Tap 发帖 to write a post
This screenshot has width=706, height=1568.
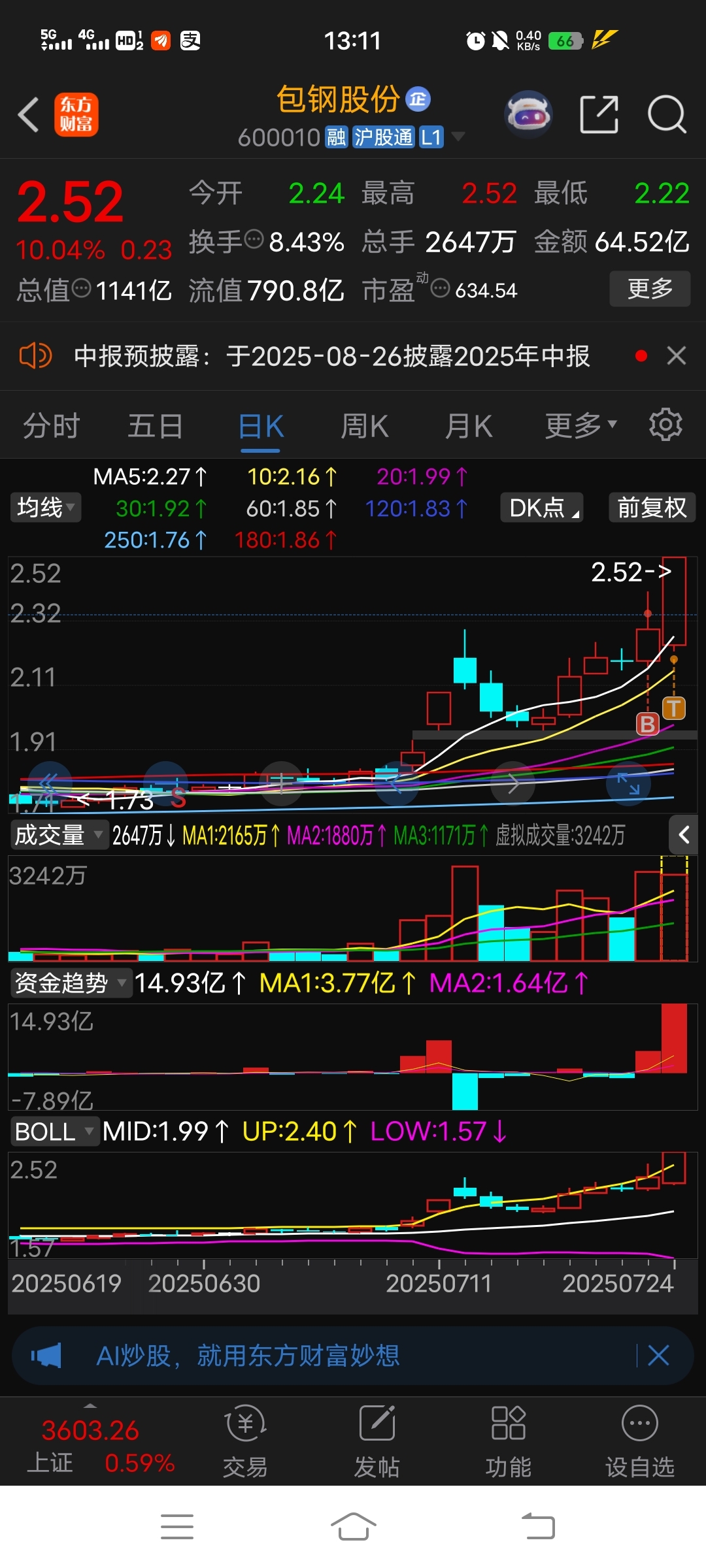(377, 1441)
